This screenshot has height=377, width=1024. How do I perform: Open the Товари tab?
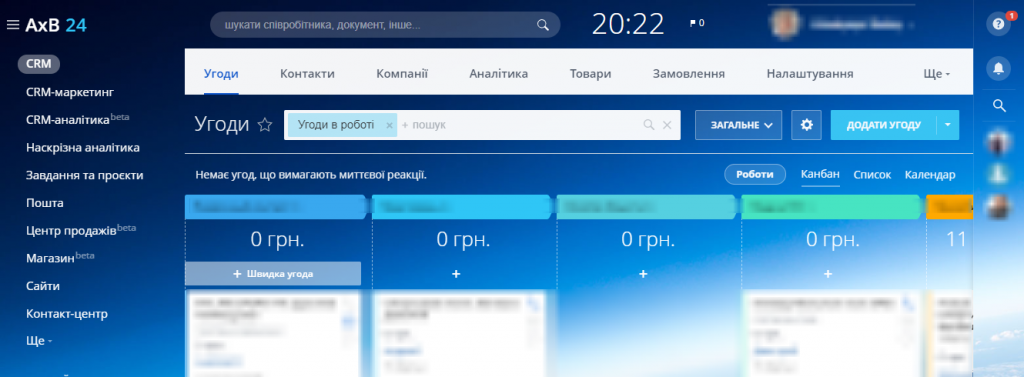click(x=590, y=74)
